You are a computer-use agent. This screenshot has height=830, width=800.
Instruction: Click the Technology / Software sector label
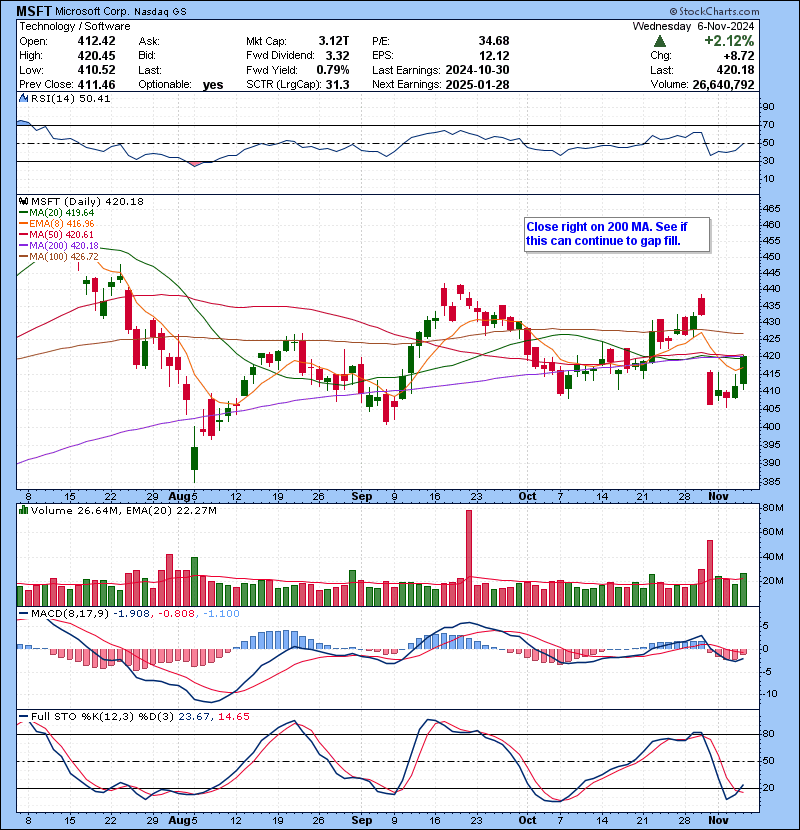tap(75, 26)
